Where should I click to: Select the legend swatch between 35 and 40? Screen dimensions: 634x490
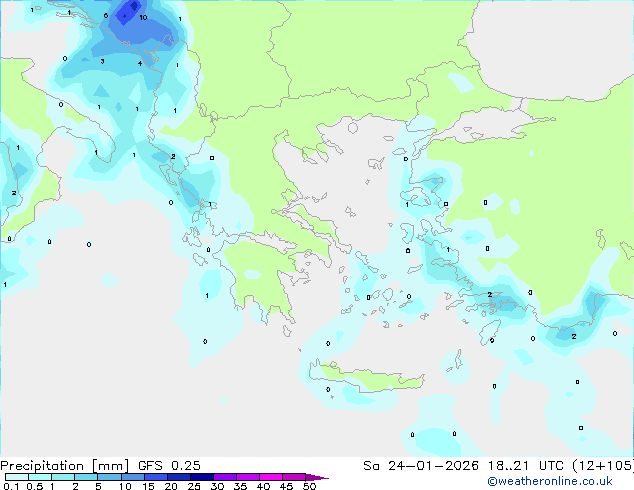pos(248,477)
